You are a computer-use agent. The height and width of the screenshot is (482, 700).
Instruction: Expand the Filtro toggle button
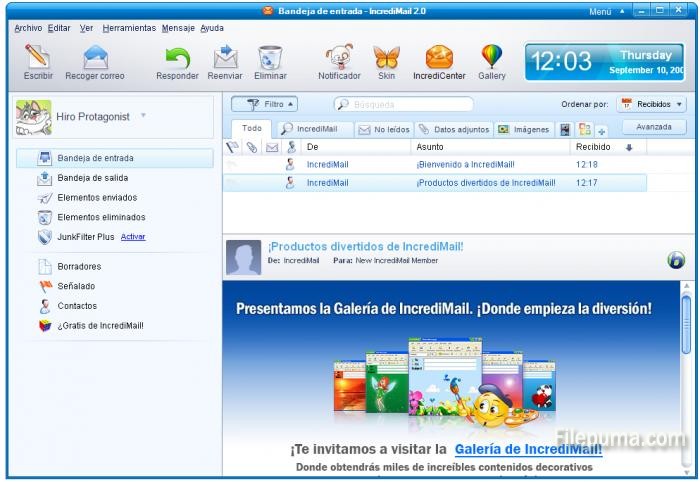(264, 104)
